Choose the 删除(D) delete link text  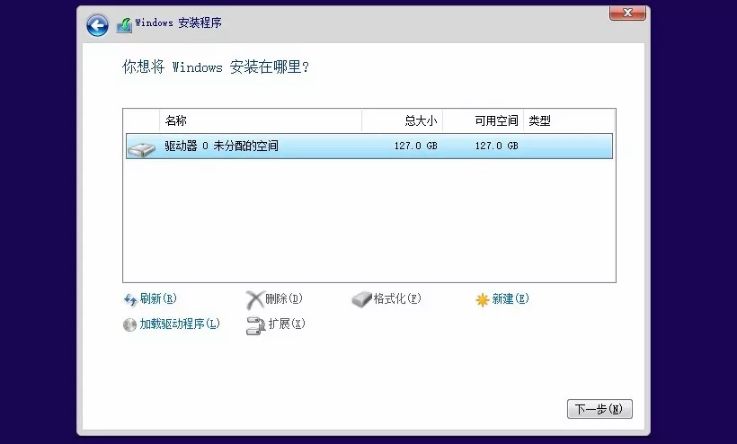[x=284, y=299]
